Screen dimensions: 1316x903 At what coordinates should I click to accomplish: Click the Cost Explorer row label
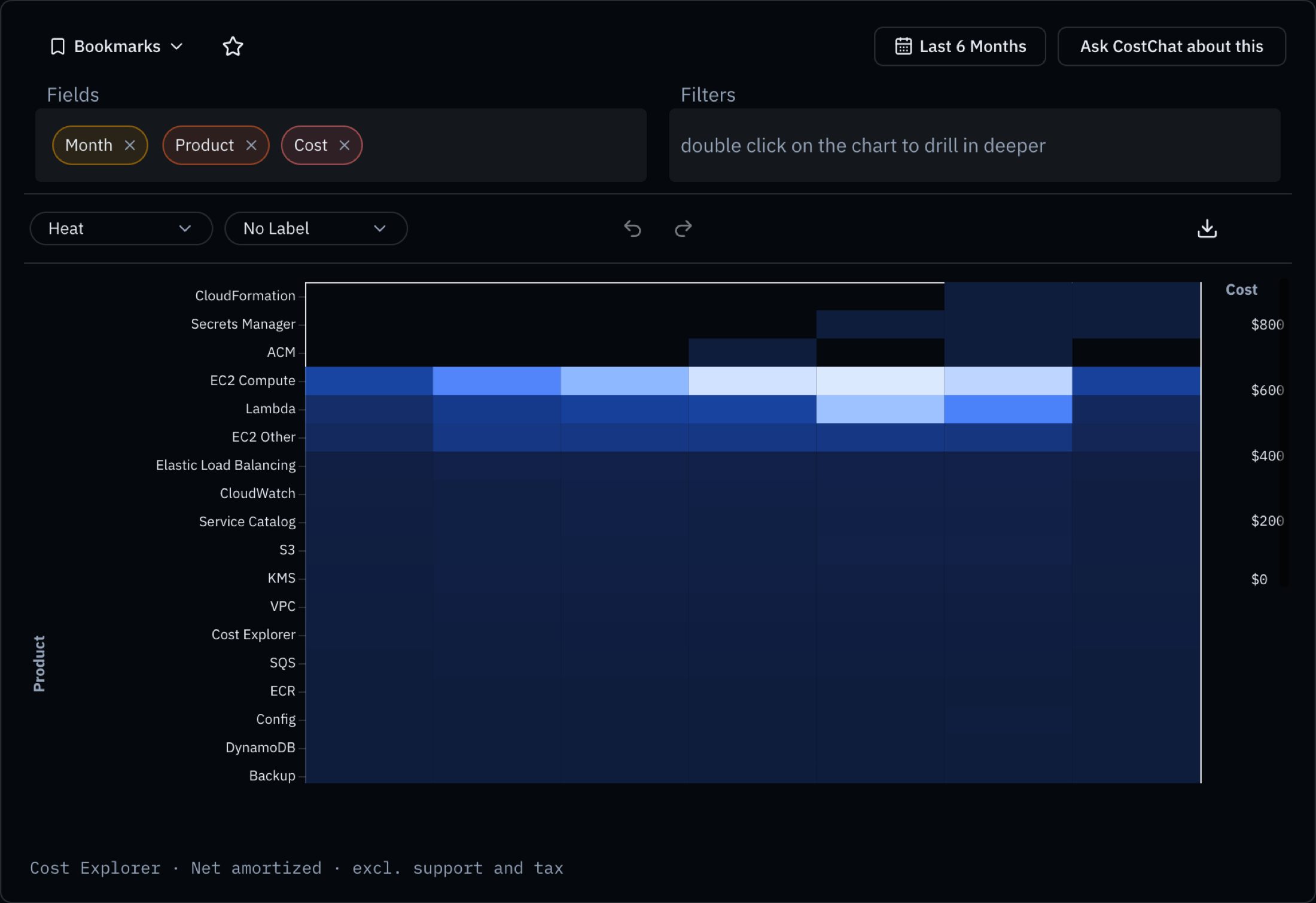[254, 634]
